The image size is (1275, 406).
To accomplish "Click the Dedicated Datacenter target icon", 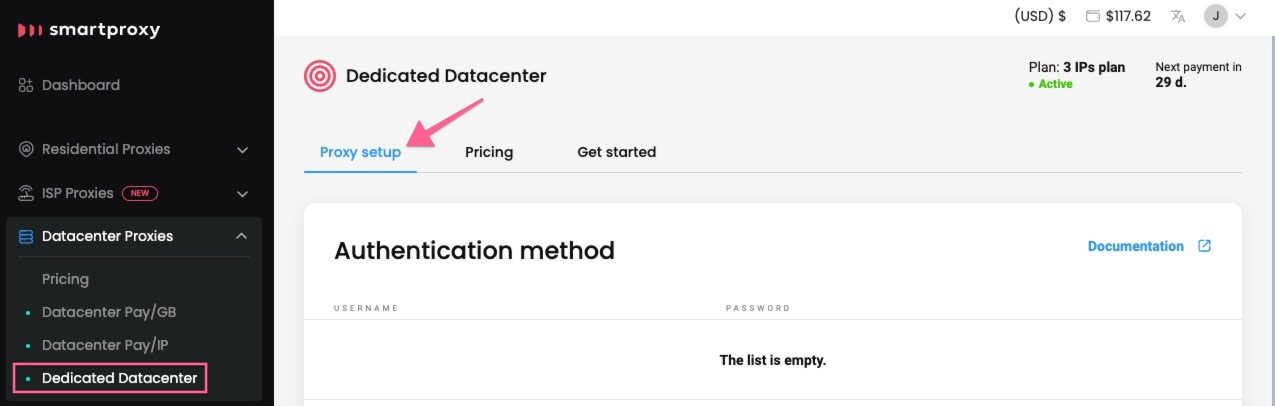I will (320, 76).
